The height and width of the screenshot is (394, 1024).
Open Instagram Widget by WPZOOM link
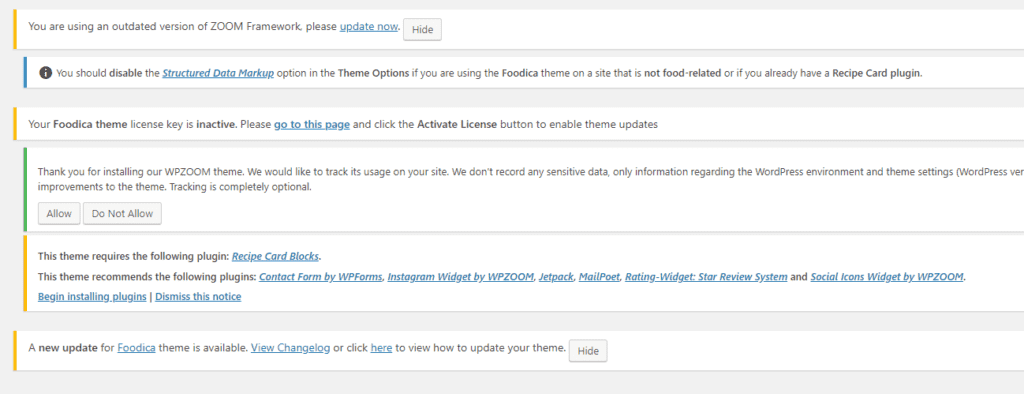click(x=461, y=276)
